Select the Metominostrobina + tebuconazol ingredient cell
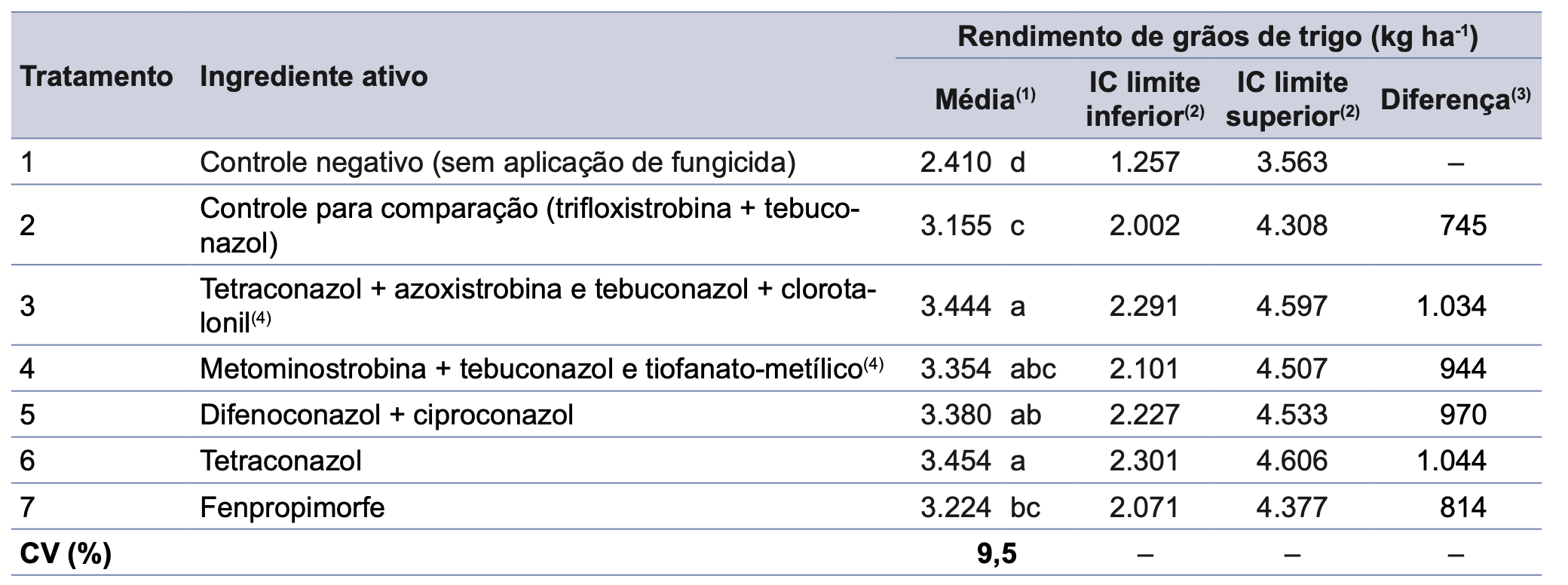 tap(540, 369)
